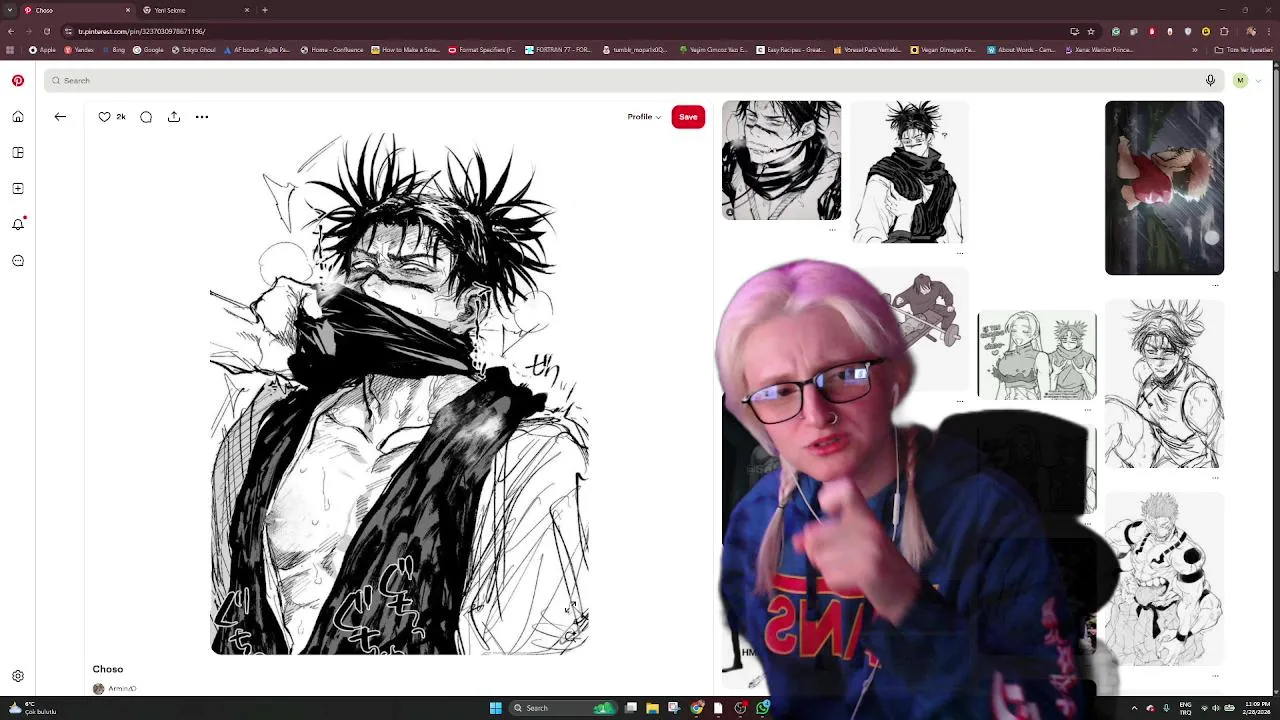Click the Choso pin title text
This screenshot has height=720, width=1280.
108,669
